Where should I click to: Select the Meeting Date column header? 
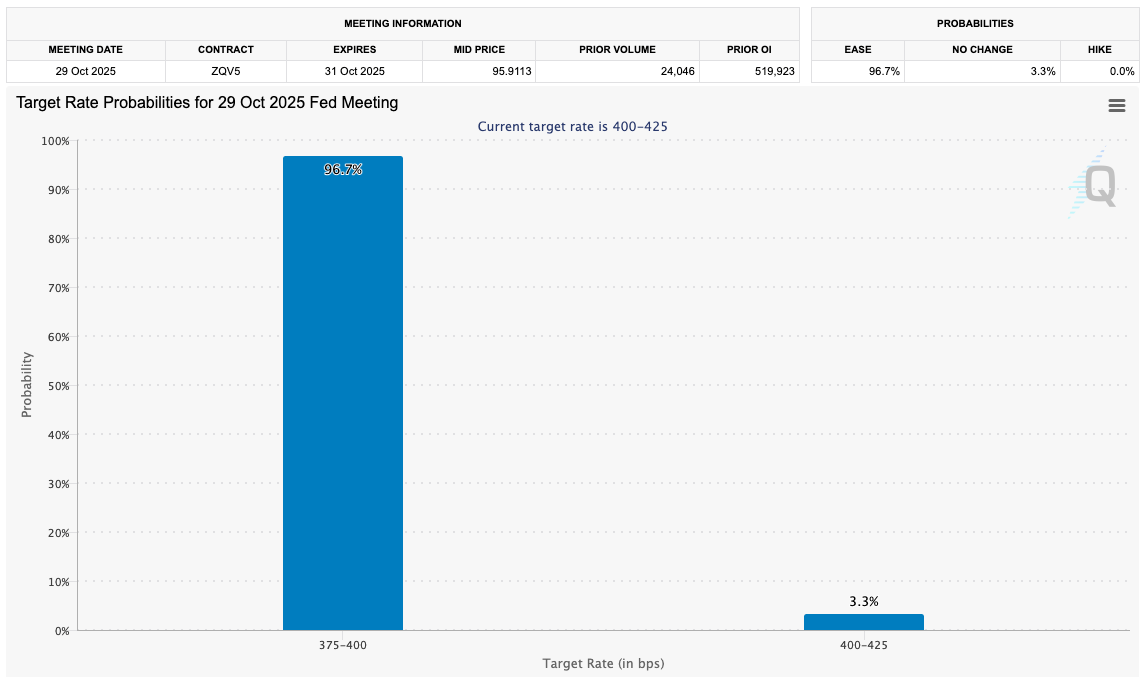(85, 49)
